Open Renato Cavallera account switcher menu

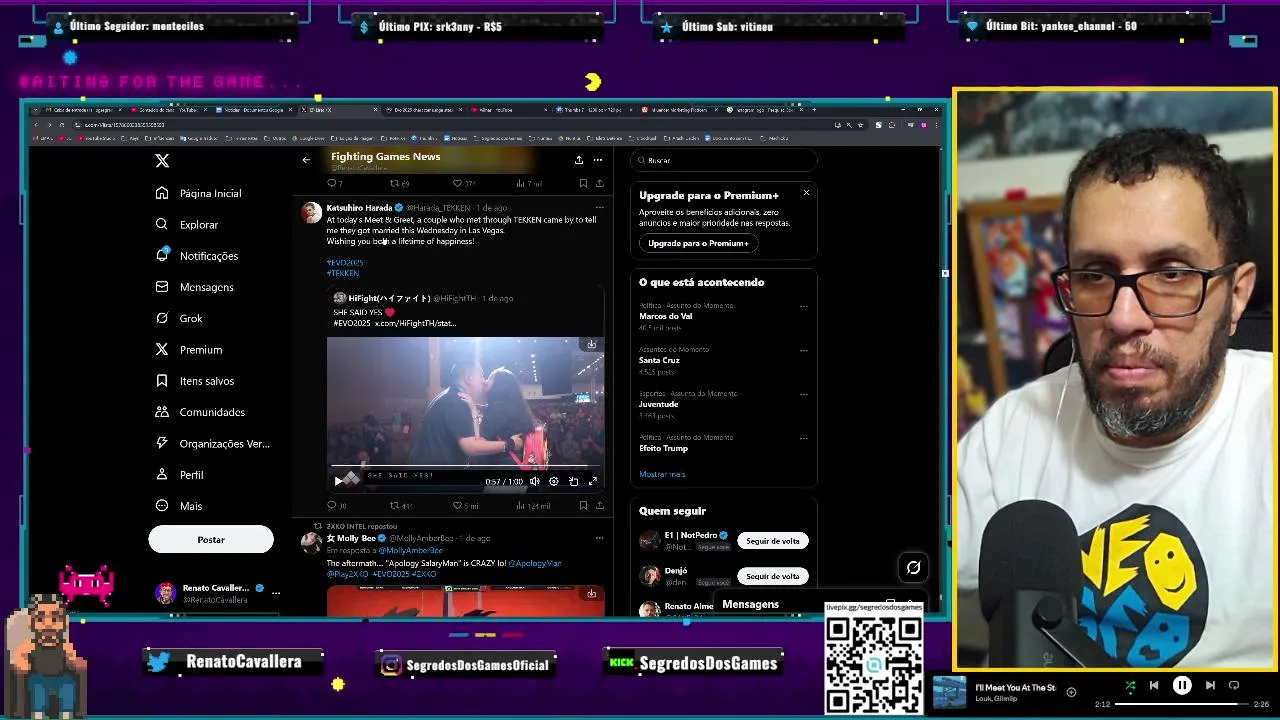(218, 593)
